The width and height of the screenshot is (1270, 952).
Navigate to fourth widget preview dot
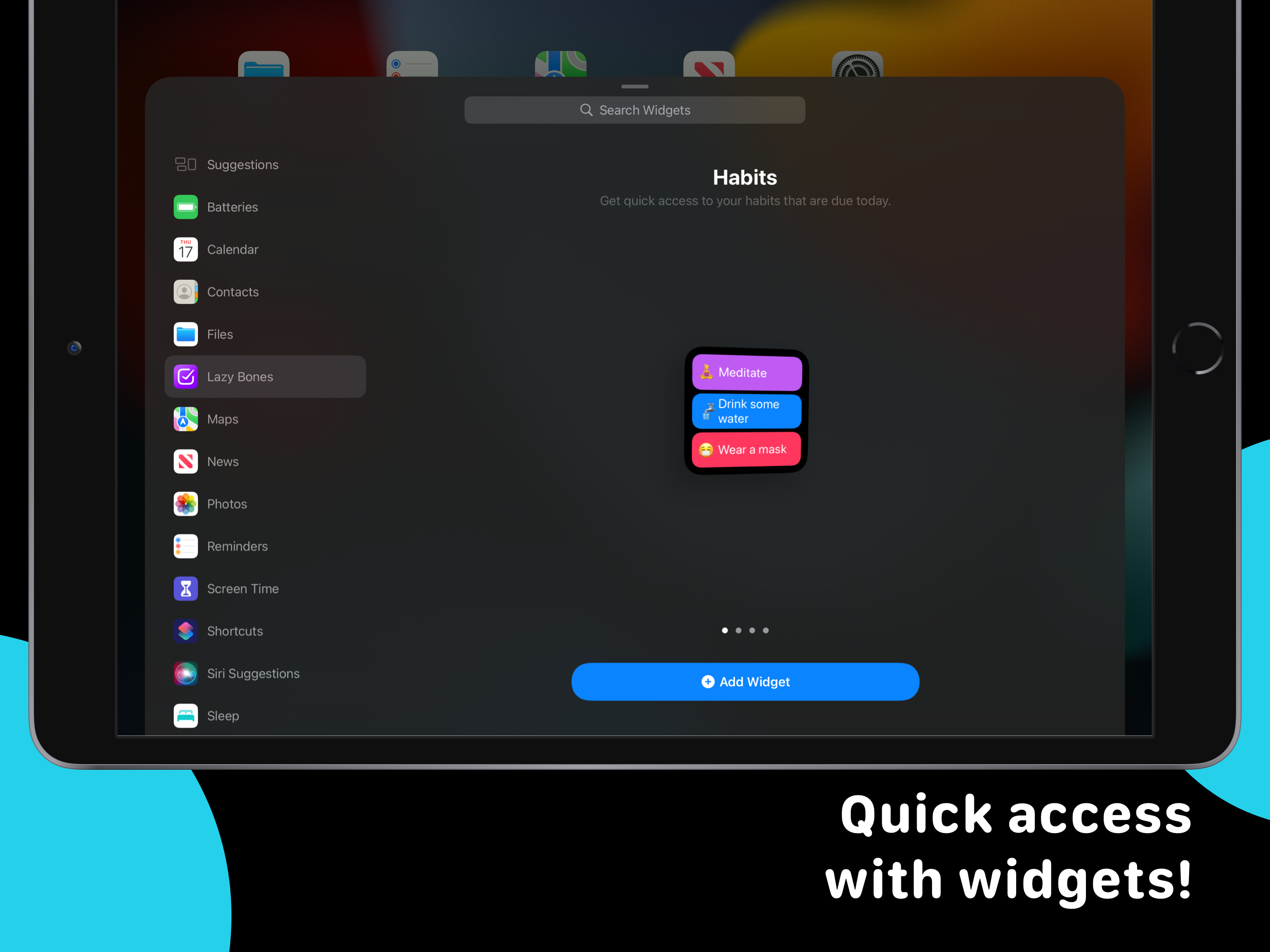(766, 630)
